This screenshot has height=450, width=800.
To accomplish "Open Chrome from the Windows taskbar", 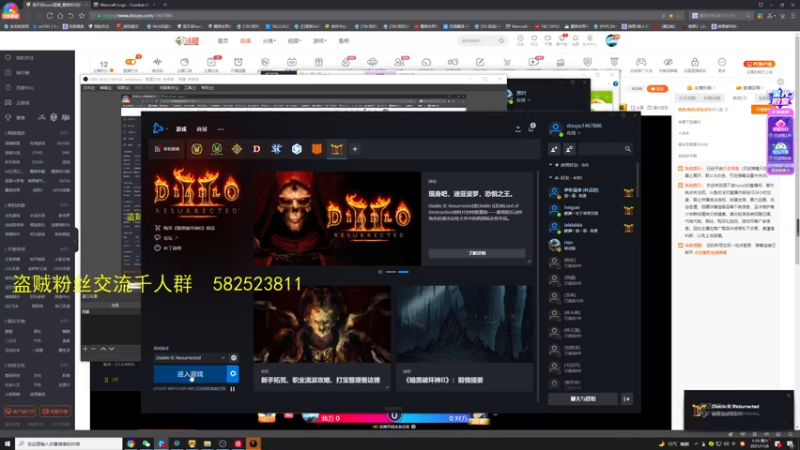I will (x=131, y=444).
